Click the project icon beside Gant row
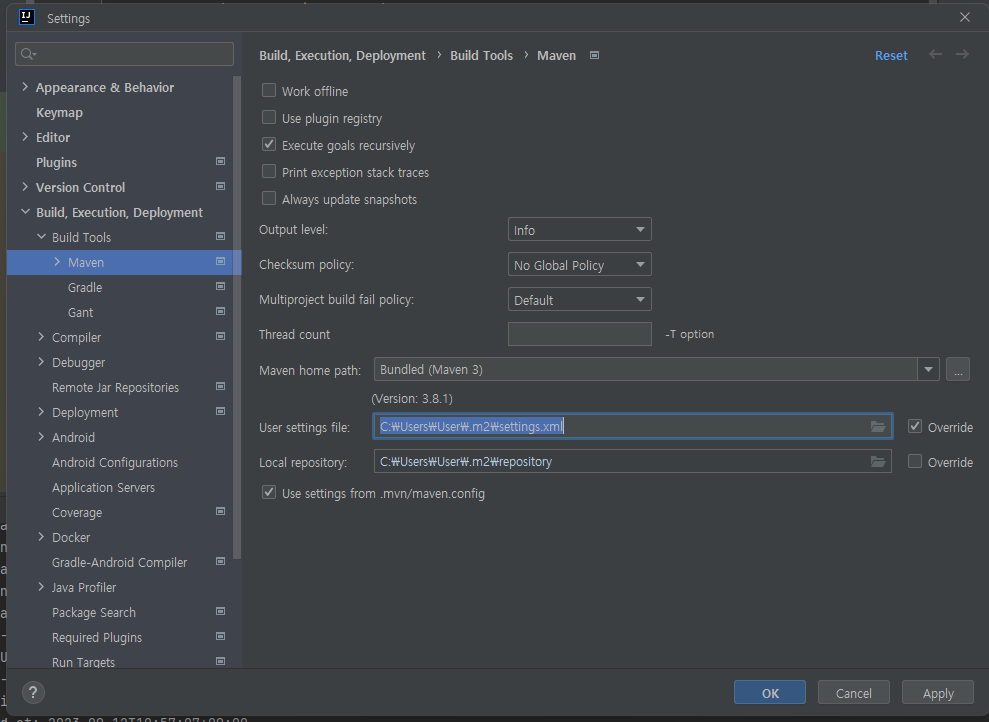This screenshot has width=989, height=722. coord(220,312)
